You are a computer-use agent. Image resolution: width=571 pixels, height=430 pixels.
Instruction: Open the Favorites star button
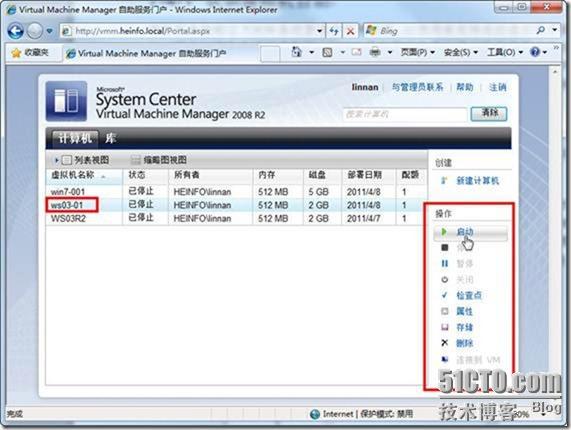[30, 53]
